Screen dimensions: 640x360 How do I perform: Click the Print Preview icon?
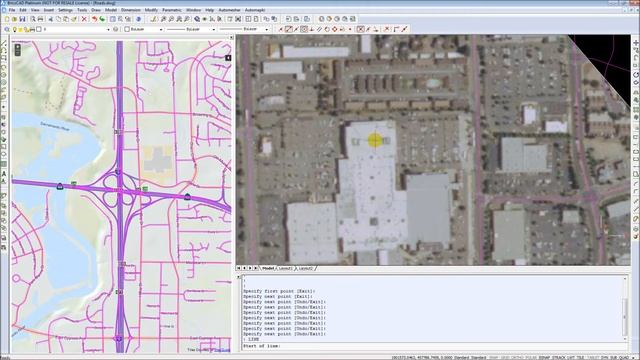pyautogui.click(x=33, y=19)
